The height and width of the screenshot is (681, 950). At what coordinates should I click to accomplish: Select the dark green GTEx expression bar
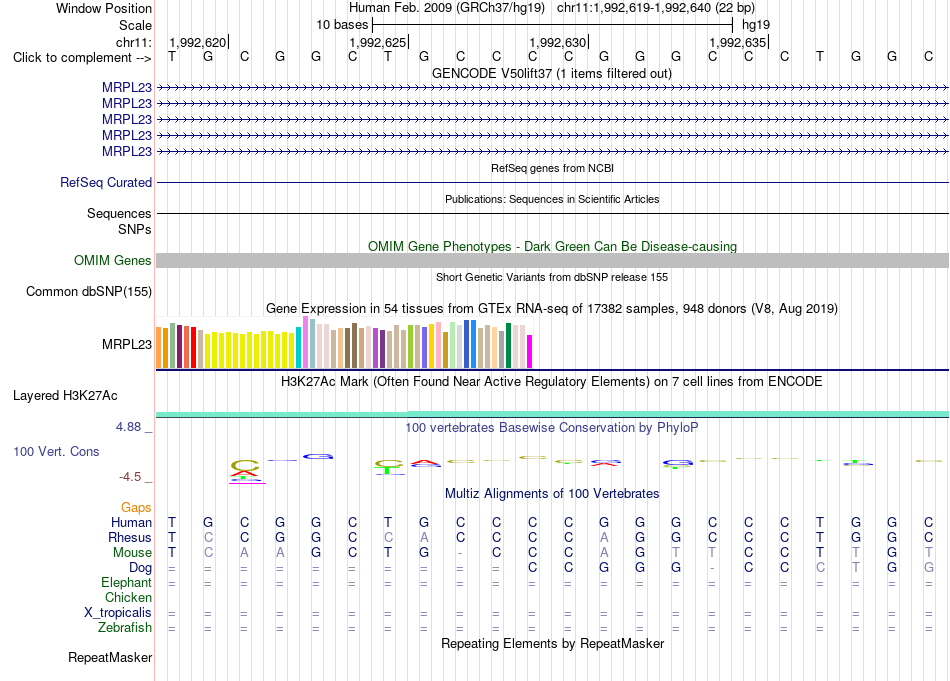tap(508, 346)
